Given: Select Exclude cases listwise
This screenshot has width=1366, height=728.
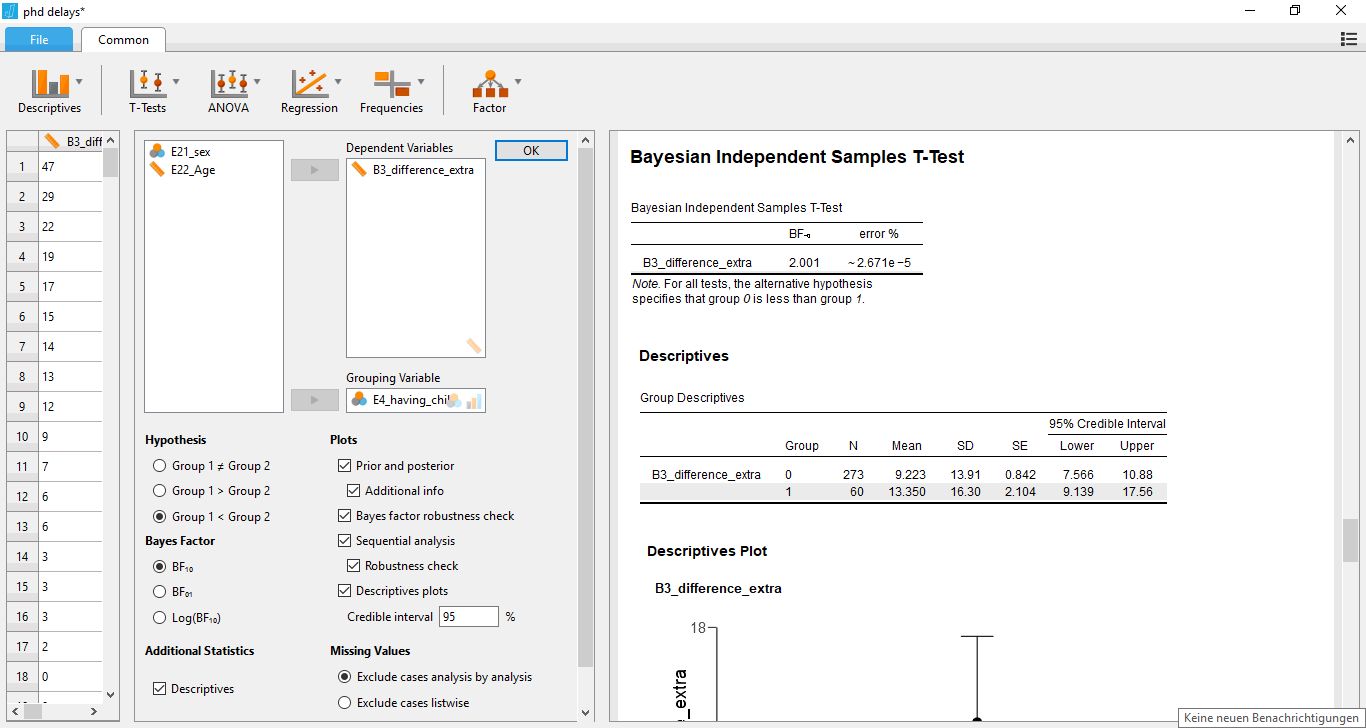Looking at the screenshot, I should coord(345,702).
